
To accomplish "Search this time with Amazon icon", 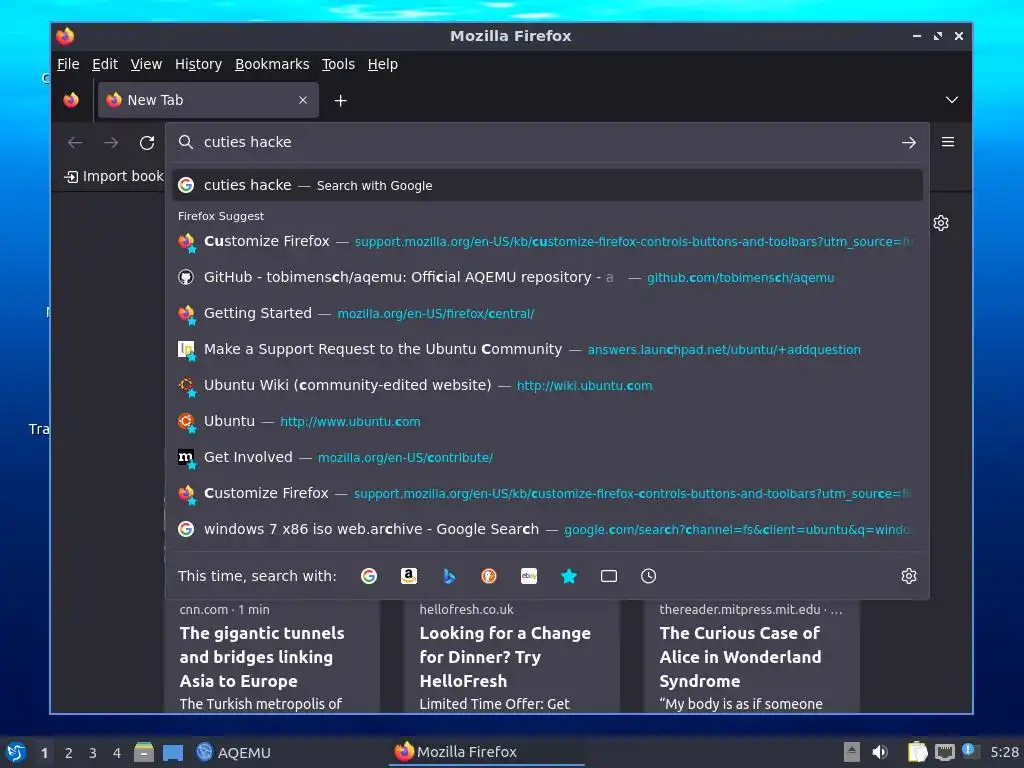I will (x=409, y=576).
